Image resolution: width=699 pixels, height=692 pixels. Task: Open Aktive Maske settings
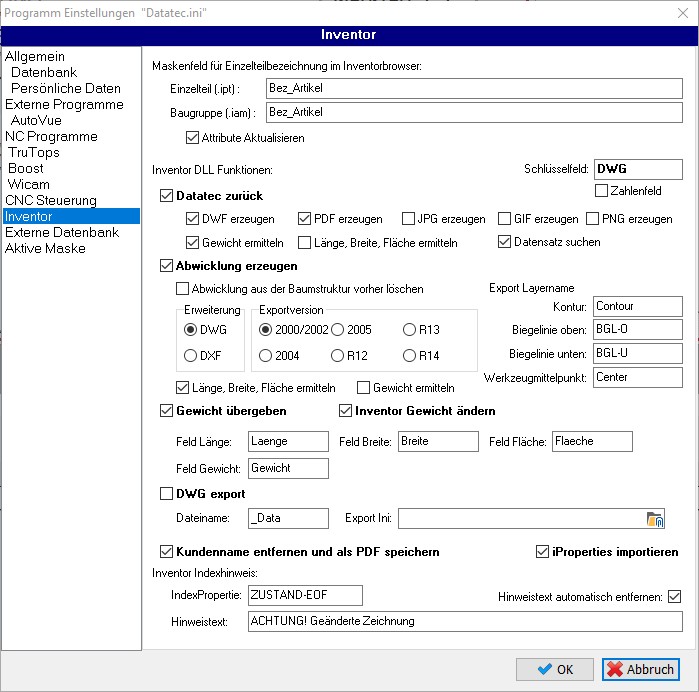click(45, 248)
